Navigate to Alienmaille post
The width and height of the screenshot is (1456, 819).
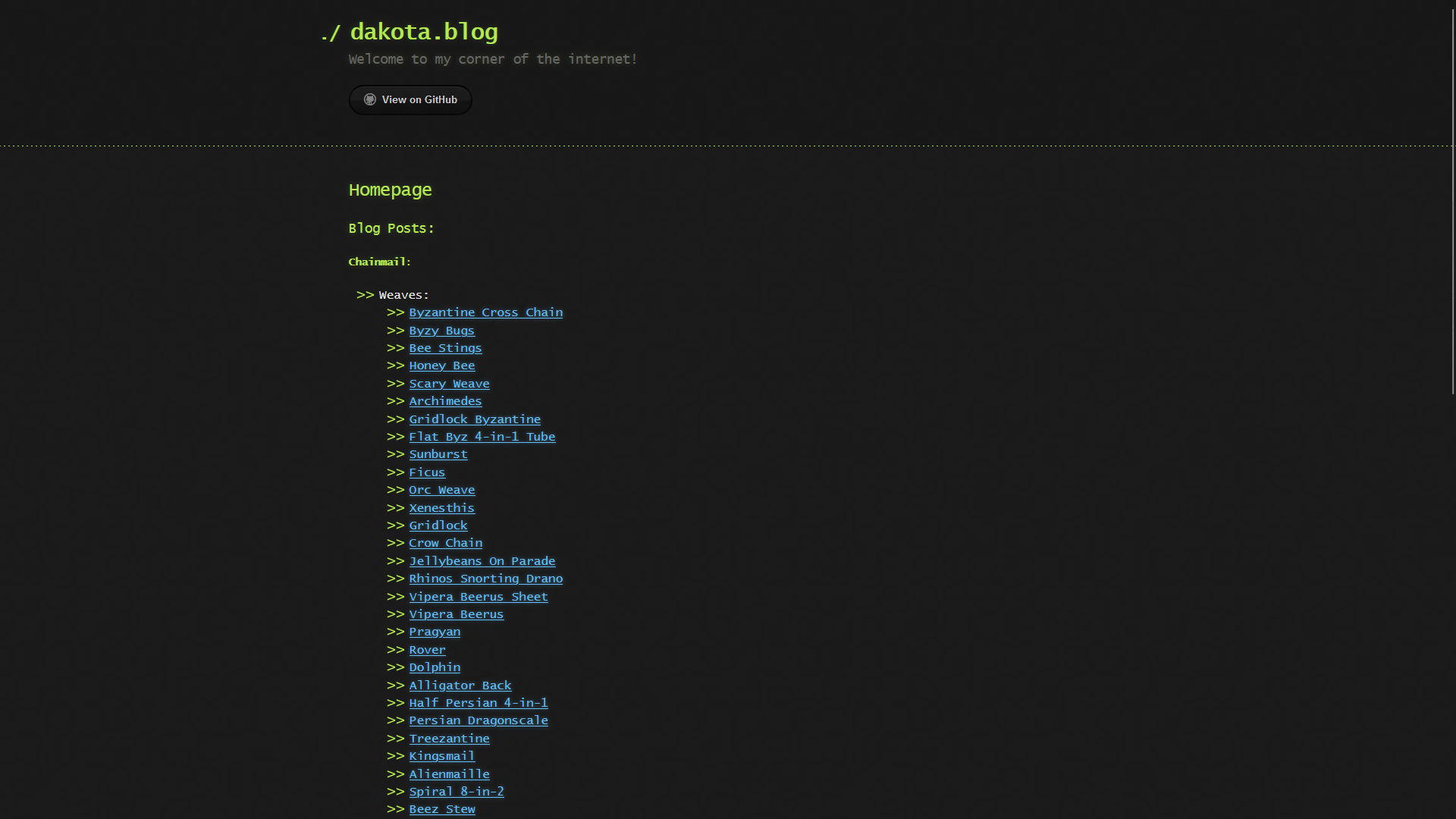[x=449, y=773]
